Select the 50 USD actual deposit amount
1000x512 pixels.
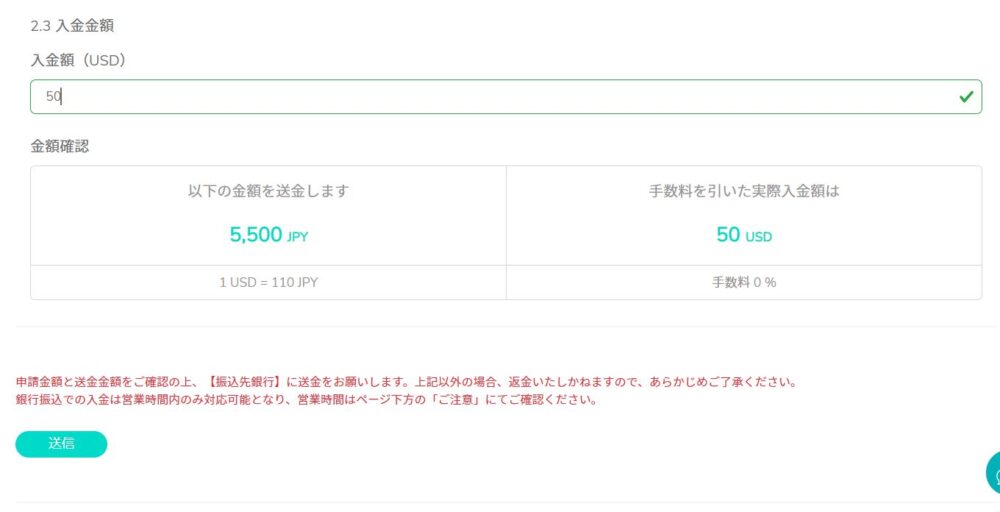click(x=744, y=235)
